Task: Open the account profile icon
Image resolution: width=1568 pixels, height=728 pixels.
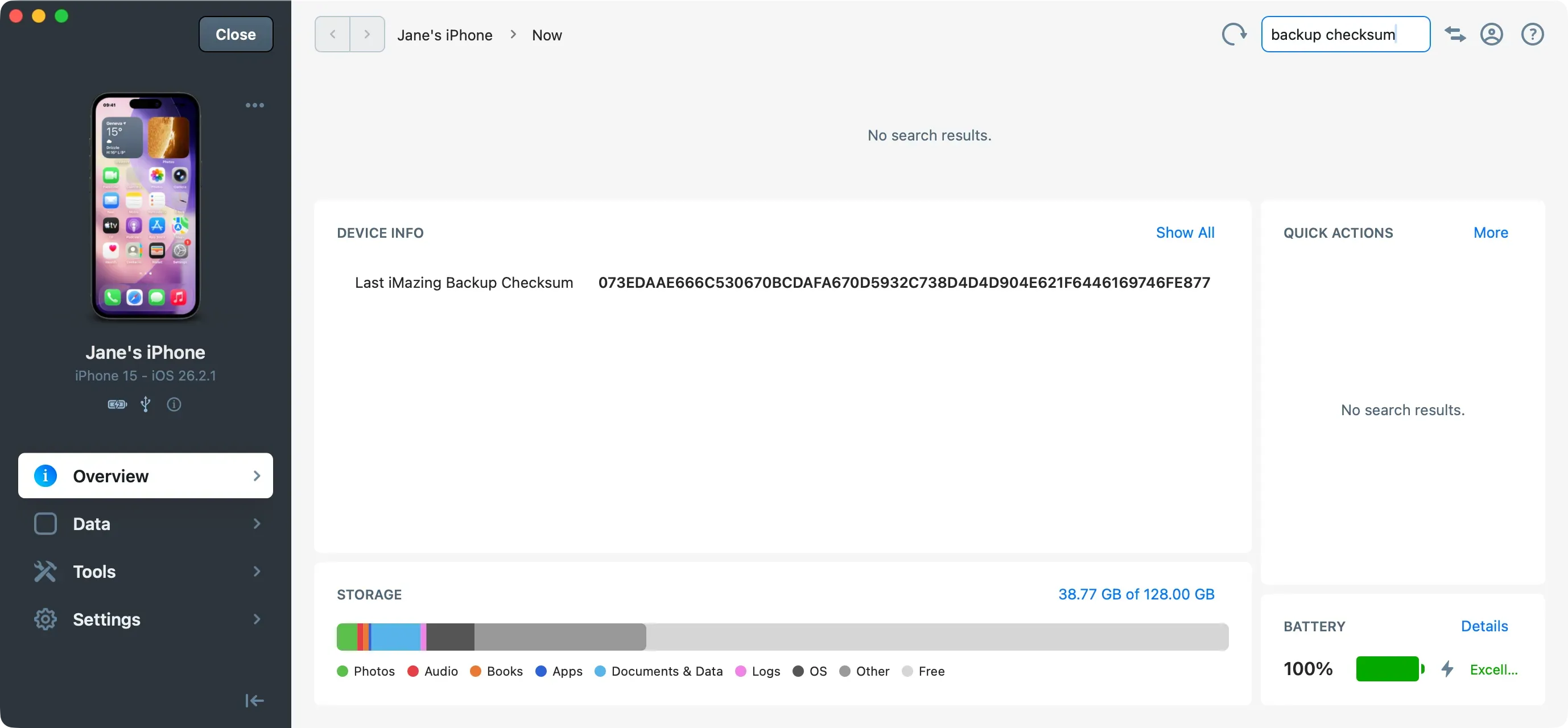Action: click(x=1491, y=35)
